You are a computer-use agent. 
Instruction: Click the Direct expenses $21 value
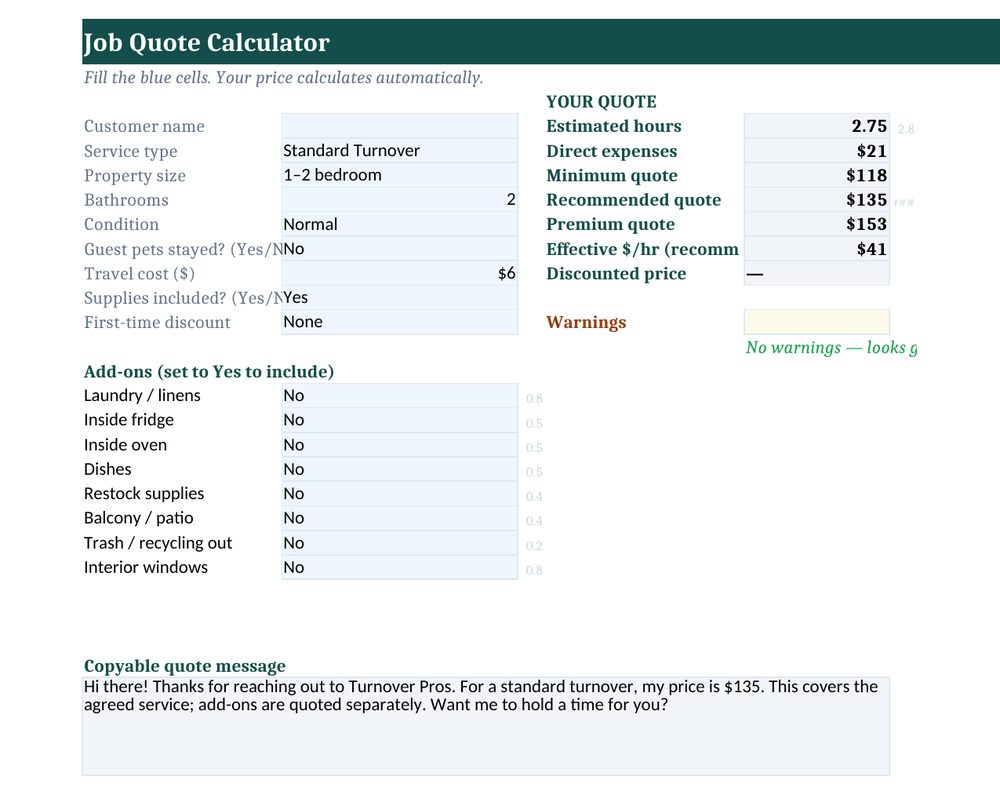click(x=816, y=150)
